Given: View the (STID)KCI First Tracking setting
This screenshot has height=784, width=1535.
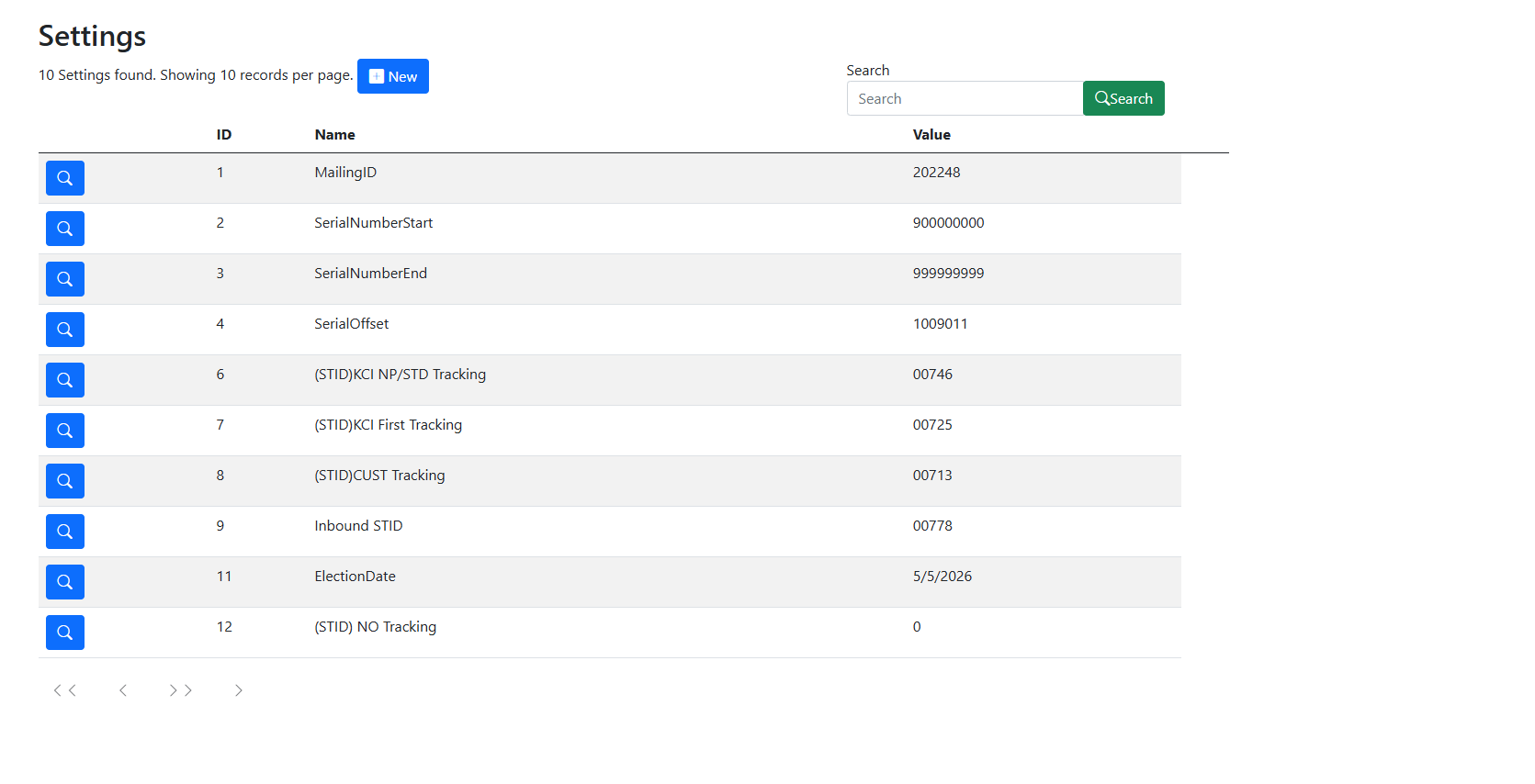Looking at the screenshot, I should [x=64, y=431].
